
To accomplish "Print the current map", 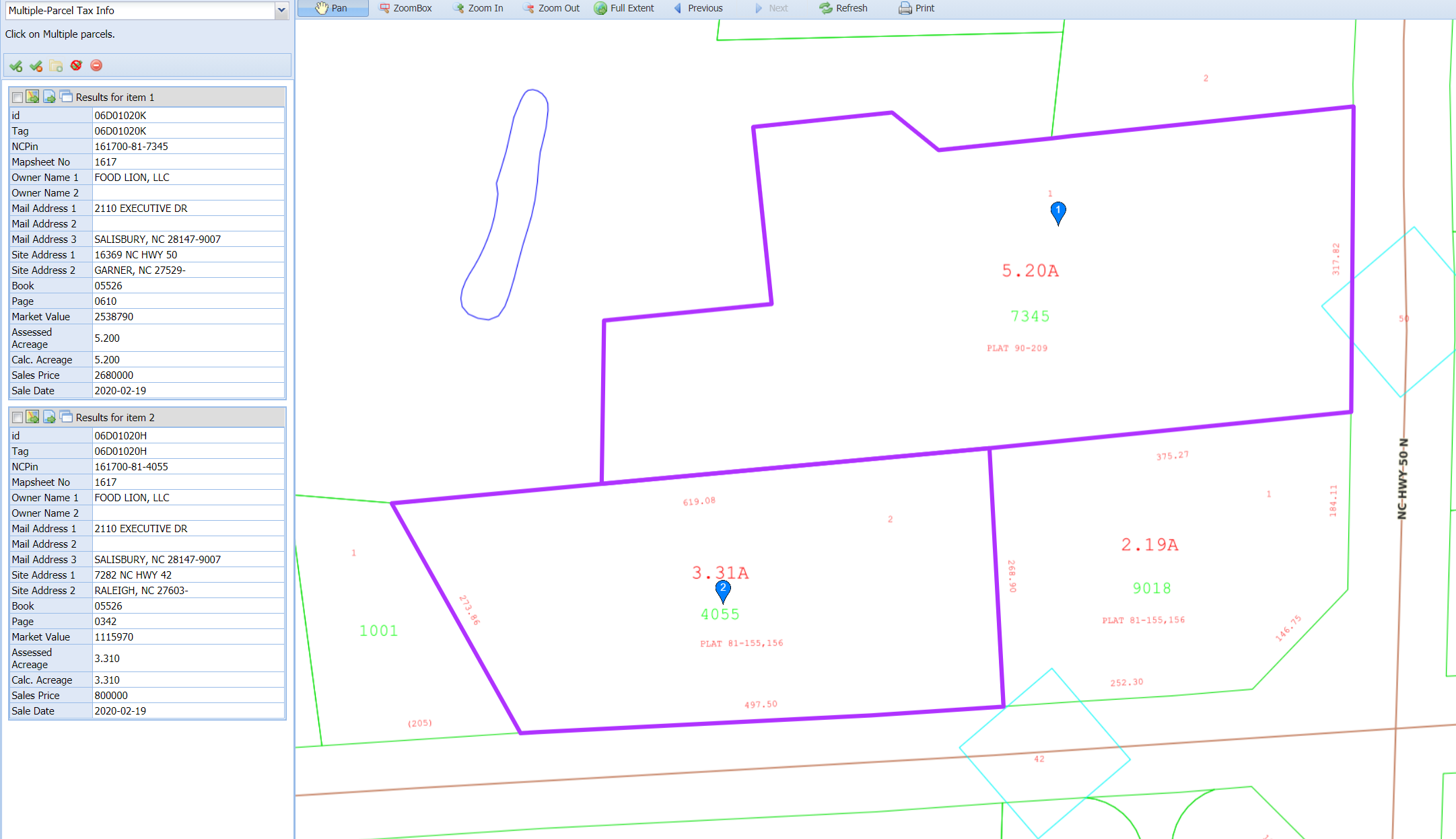I will (x=917, y=8).
